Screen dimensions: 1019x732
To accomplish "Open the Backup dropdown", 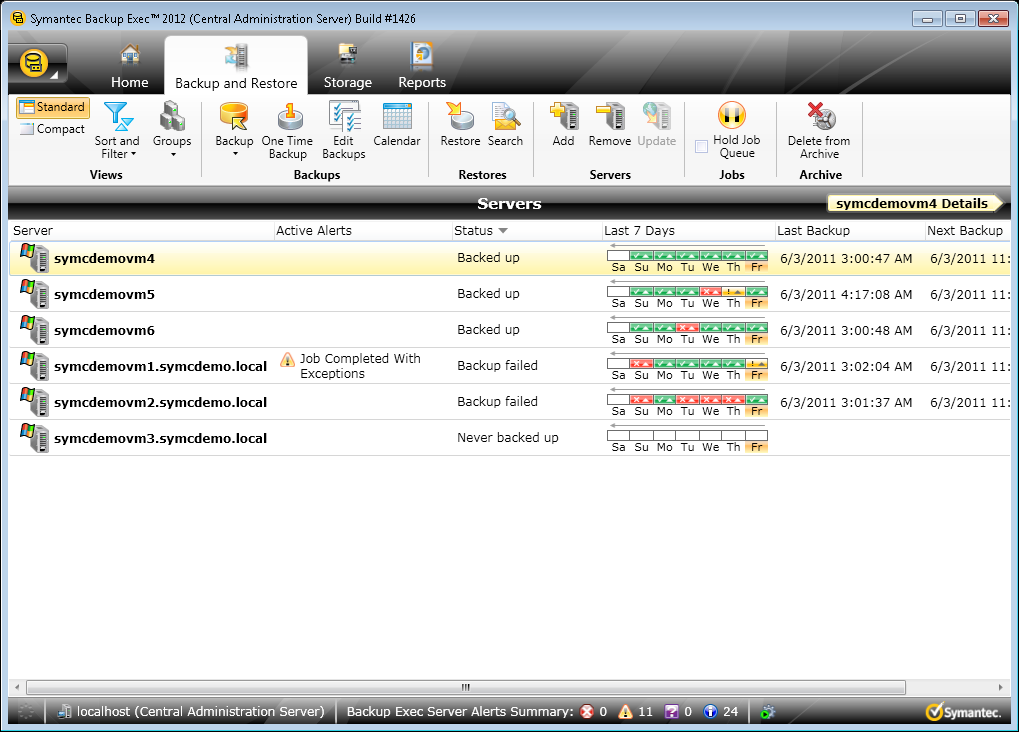I will (x=234, y=129).
